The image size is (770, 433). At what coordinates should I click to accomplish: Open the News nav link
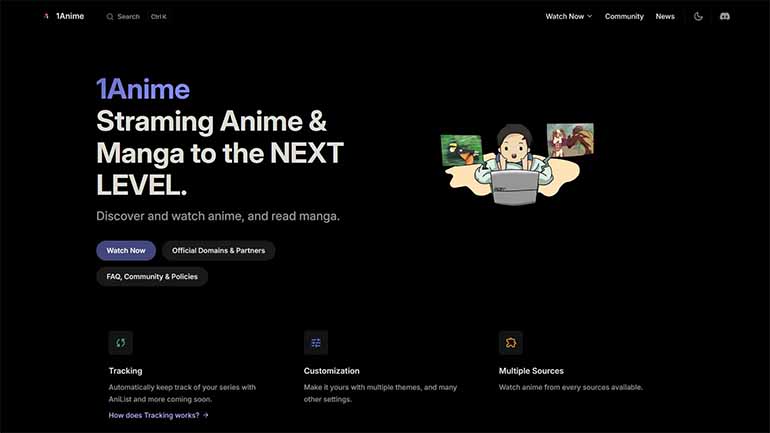[665, 16]
